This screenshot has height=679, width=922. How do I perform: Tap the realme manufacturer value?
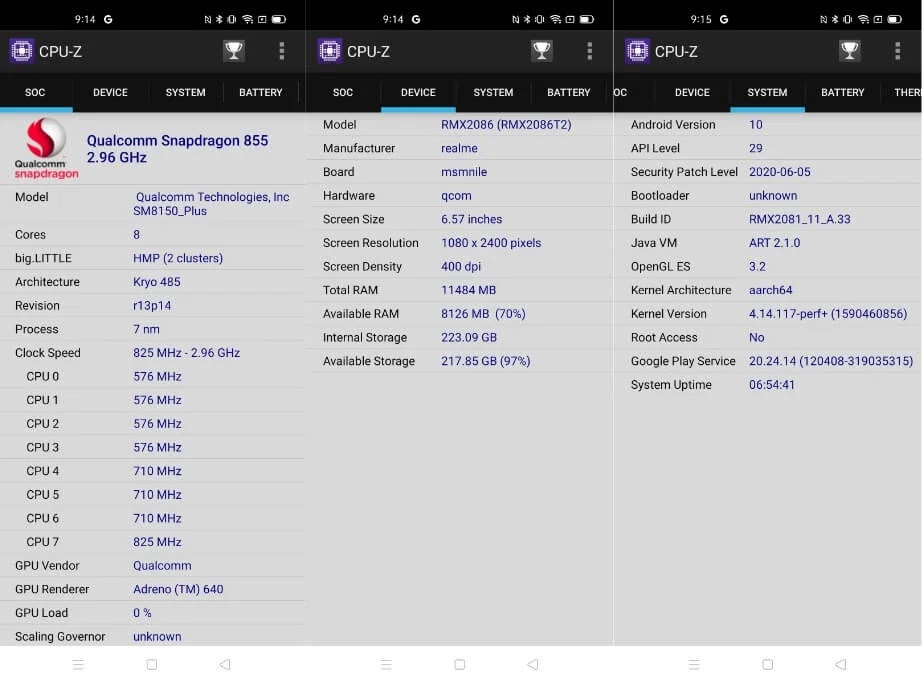pyautogui.click(x=459, y=148)
